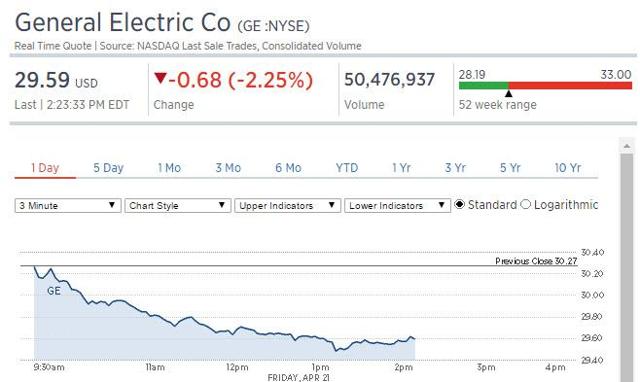Click the GE label on chart
The width and height of the screenshot is (640, 382).
point(54,291)
